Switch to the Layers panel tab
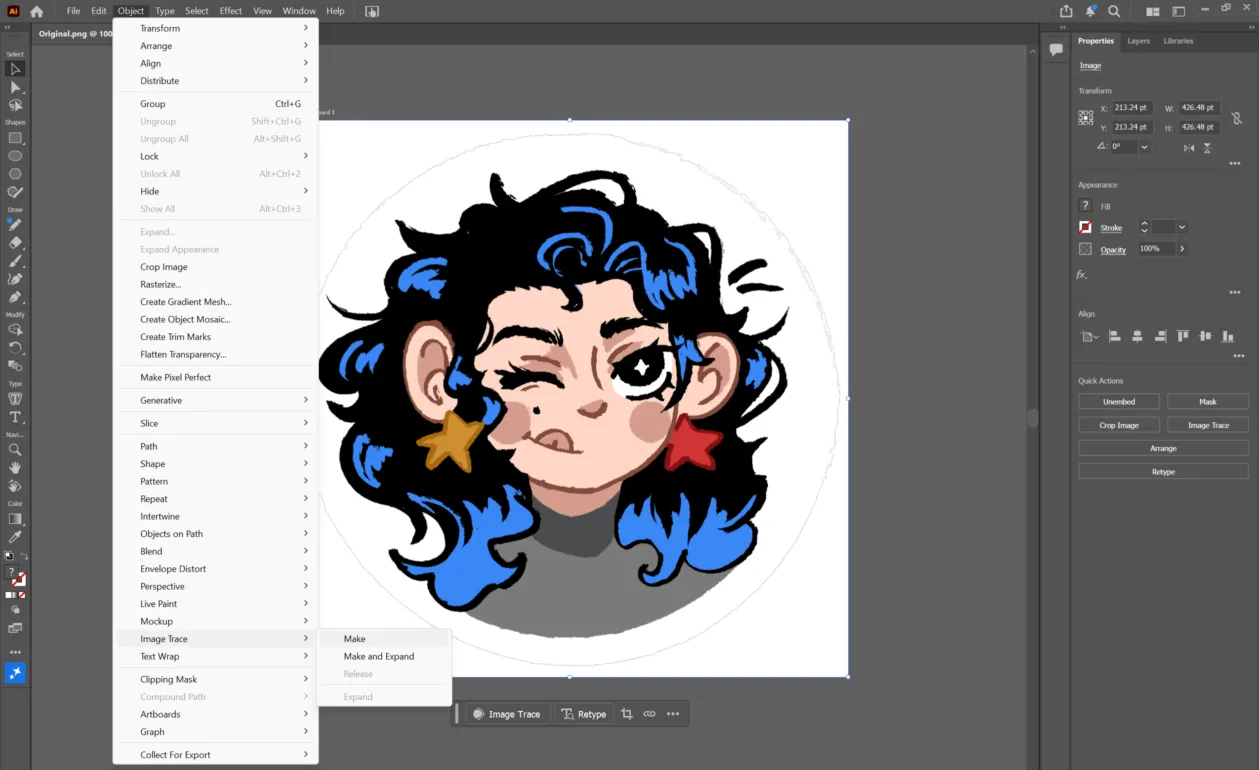The image size is (1259, 770). tap(1138, 41)
